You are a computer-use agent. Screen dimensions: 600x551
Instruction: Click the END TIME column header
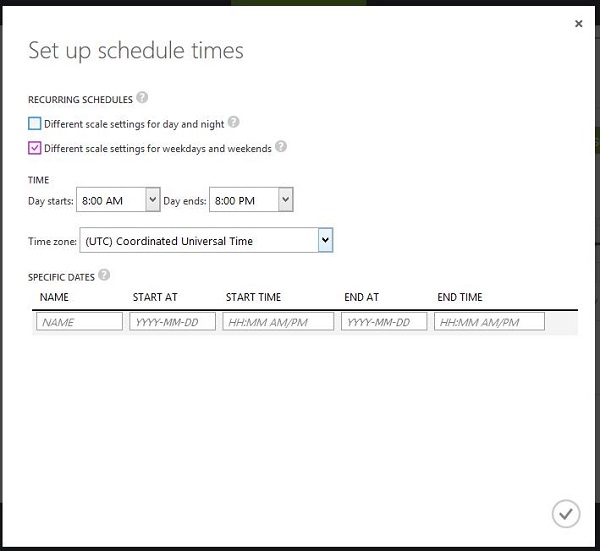[x=460, y=297]
